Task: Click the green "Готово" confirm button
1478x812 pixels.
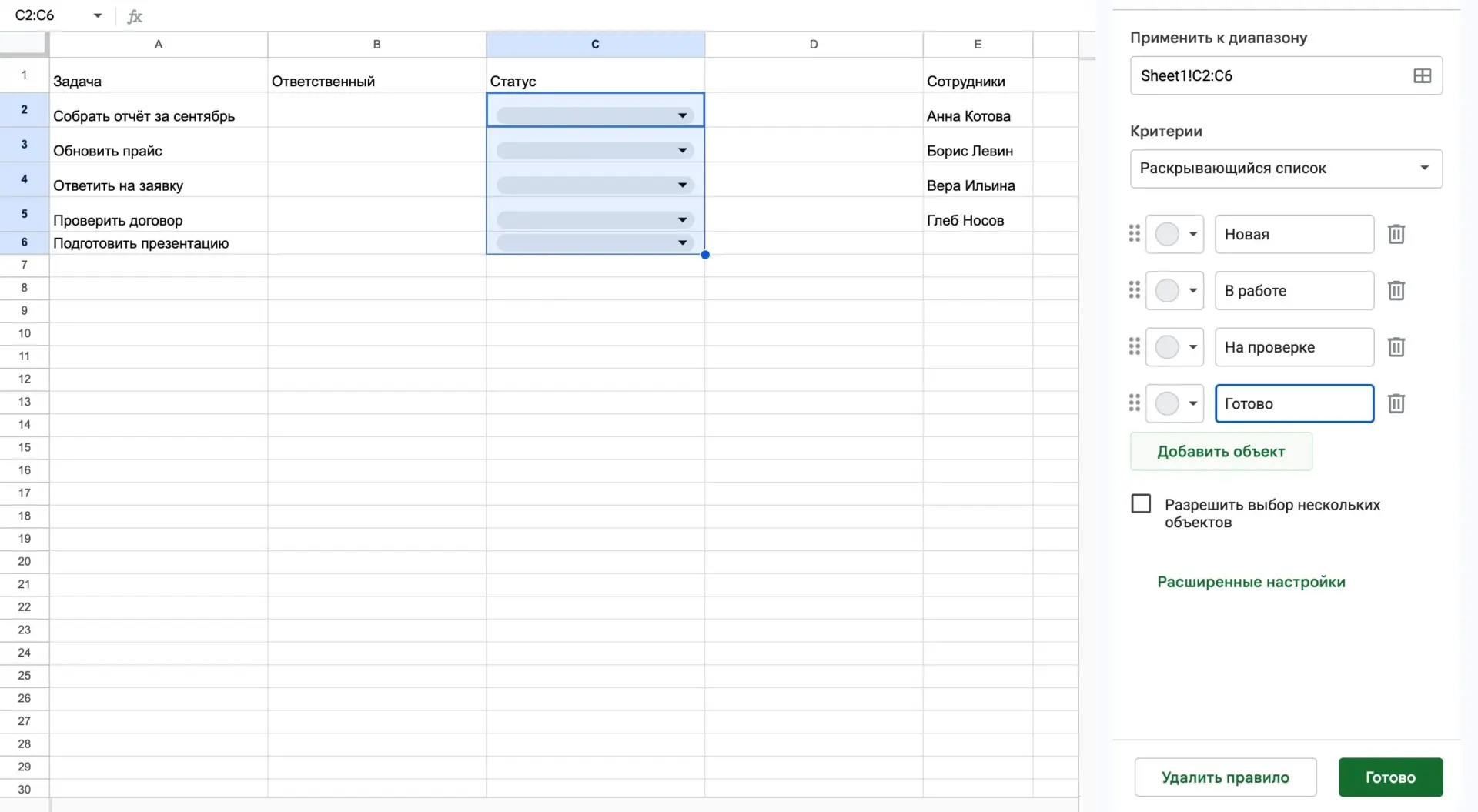Action: [x=1390, y=777]
